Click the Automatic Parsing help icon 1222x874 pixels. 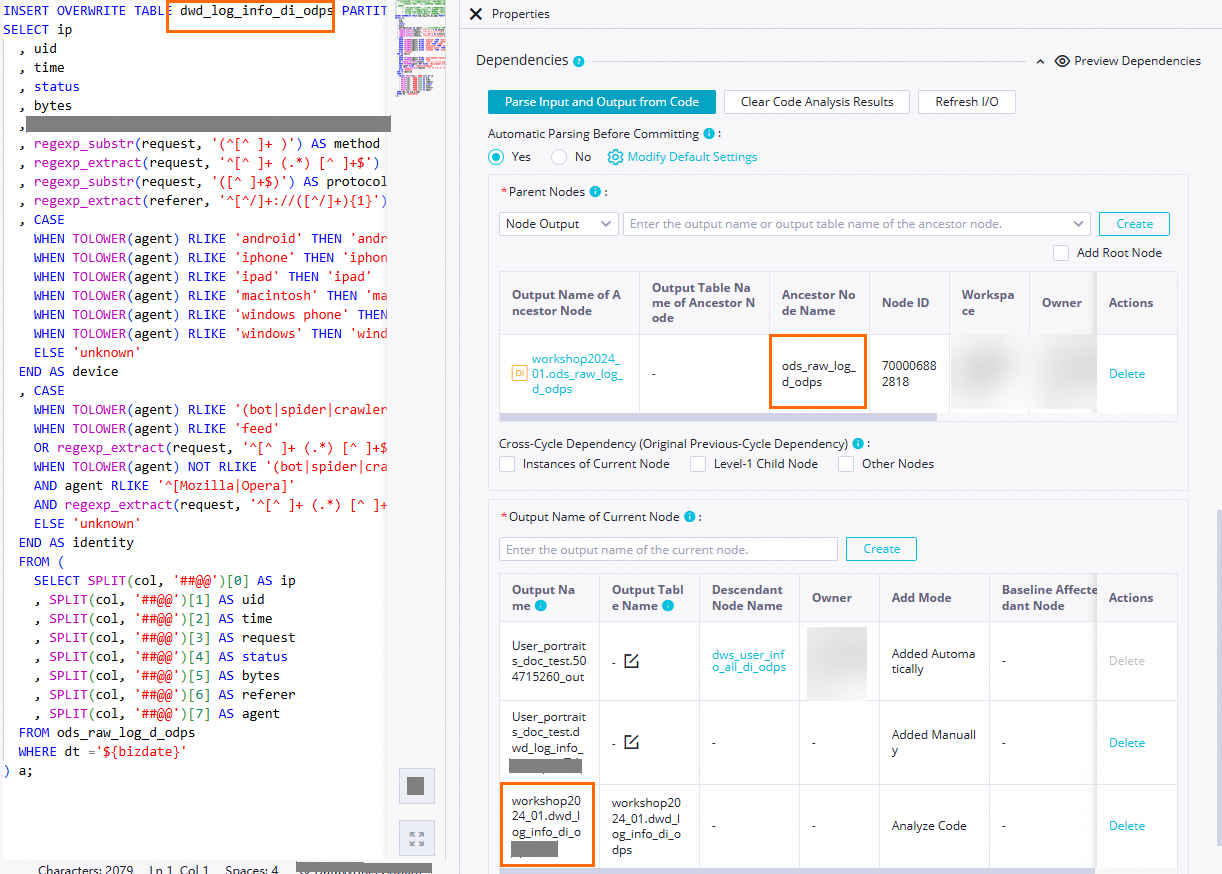pos(709,134)
